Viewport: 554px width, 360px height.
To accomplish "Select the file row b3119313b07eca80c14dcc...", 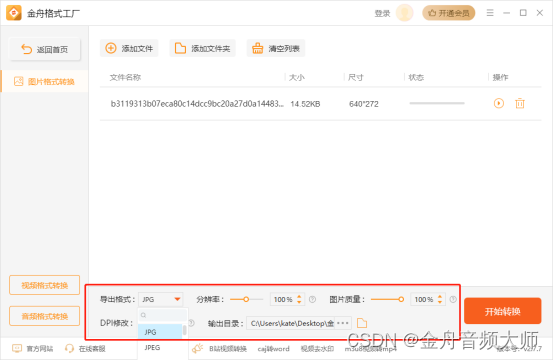I will pyautogui.click(x=320, y=104).
